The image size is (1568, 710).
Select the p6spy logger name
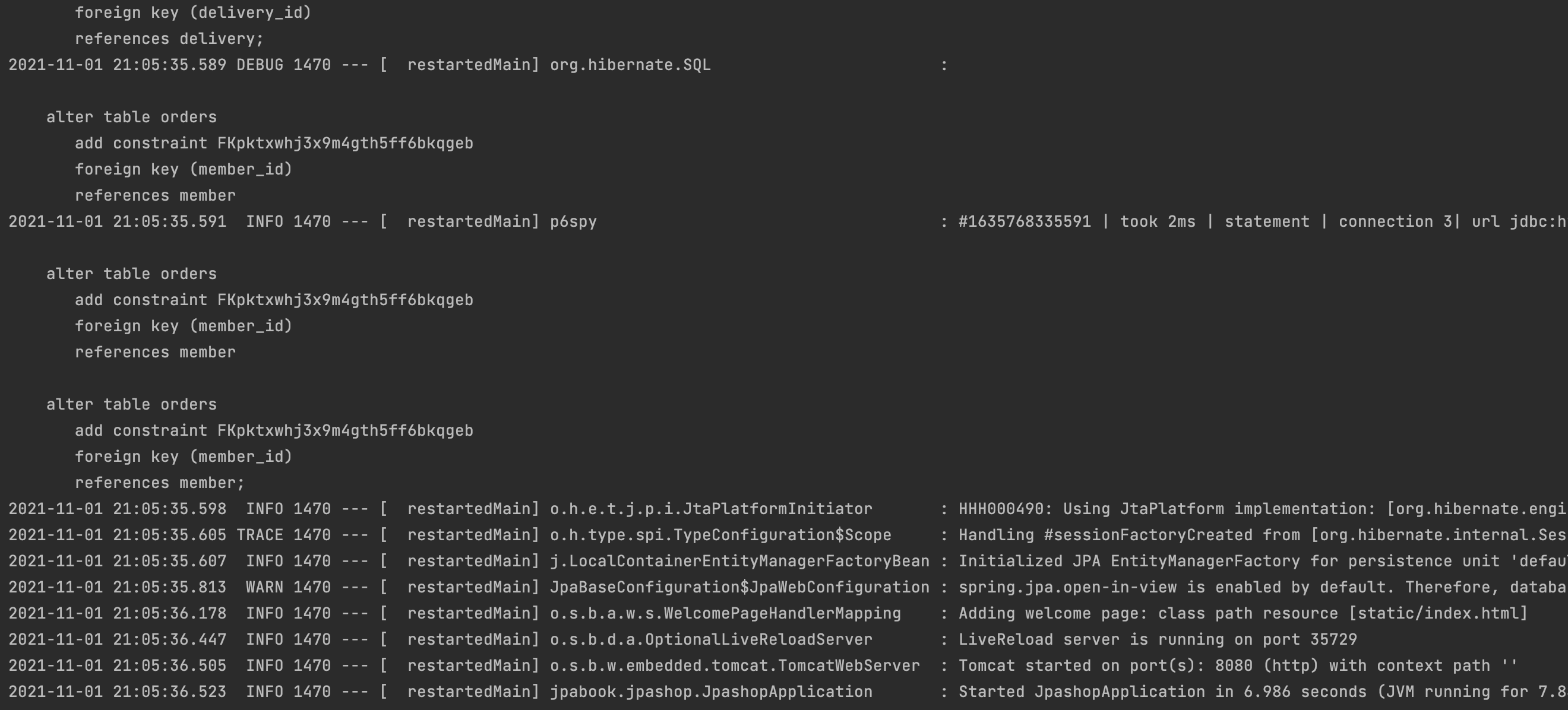click(573, 221)
